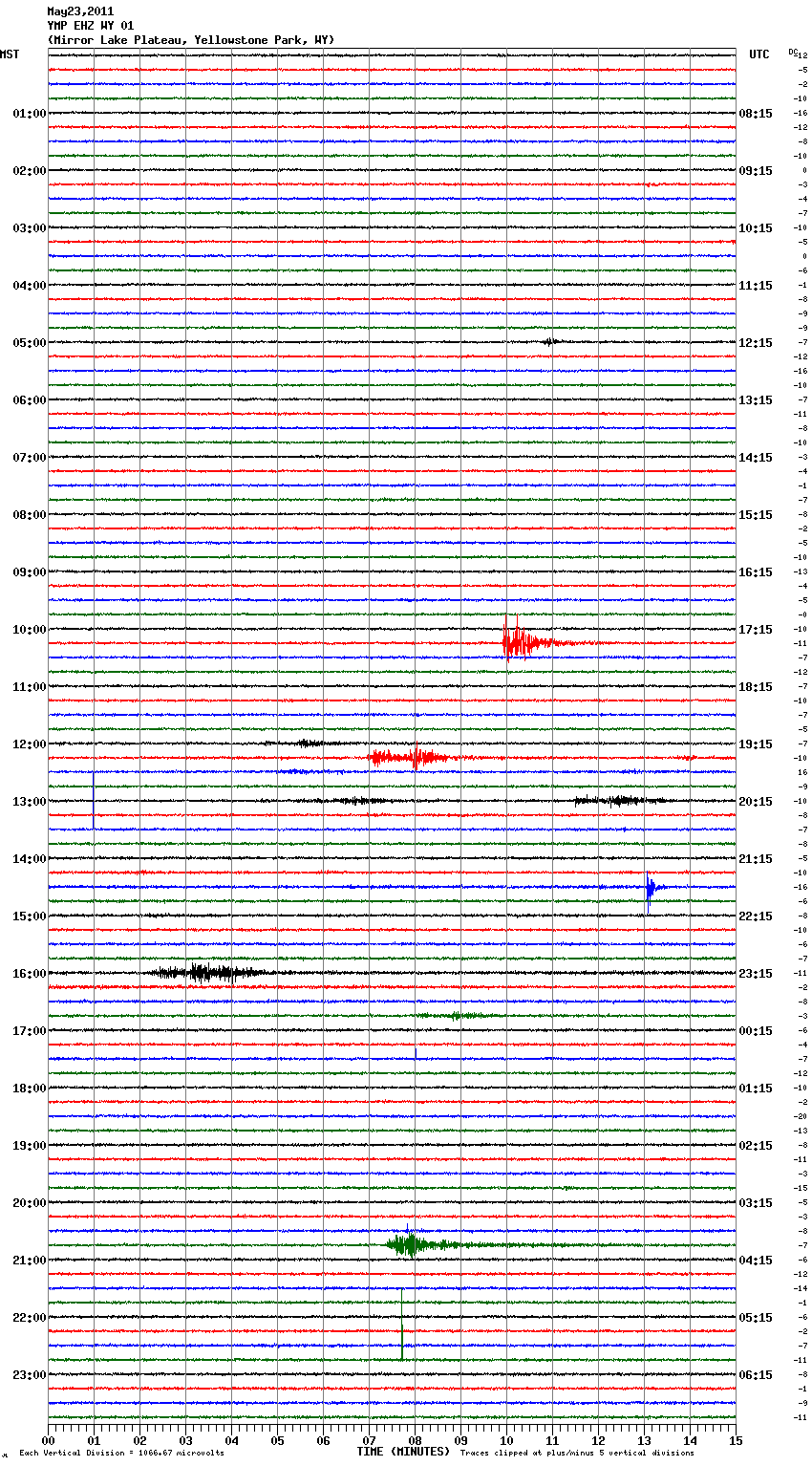This screenshot has height=1466, width=812.
Task: Select the 23:00 MST time label
Action: click(29, 1375)
